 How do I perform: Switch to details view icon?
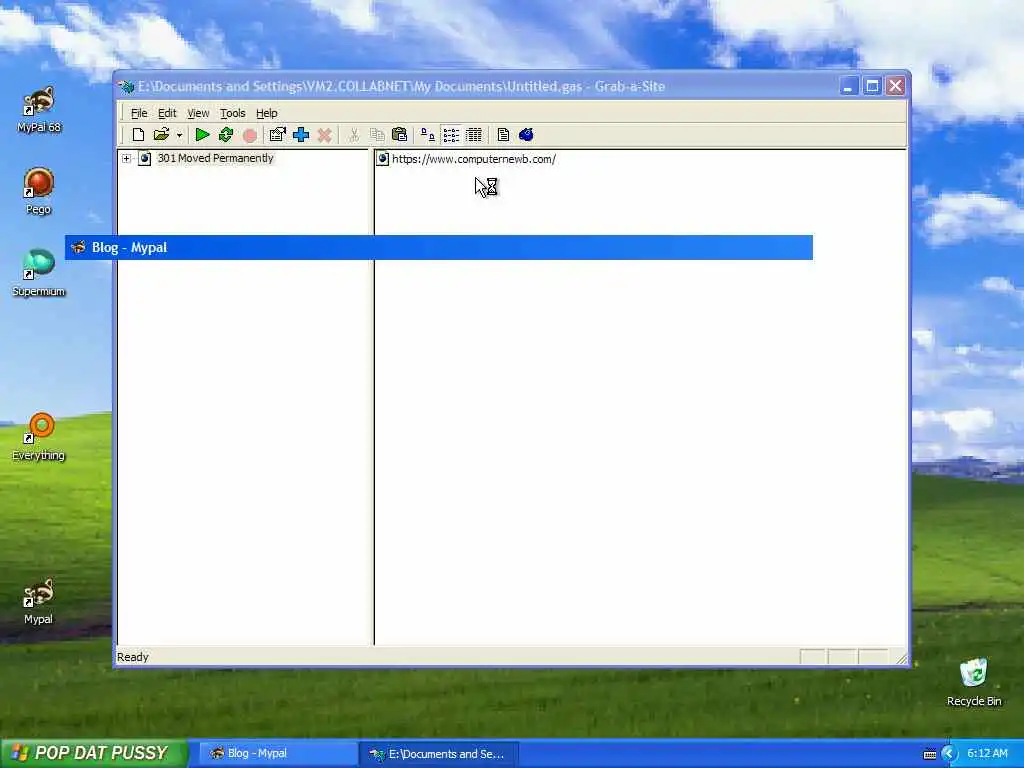coord(474,135)
